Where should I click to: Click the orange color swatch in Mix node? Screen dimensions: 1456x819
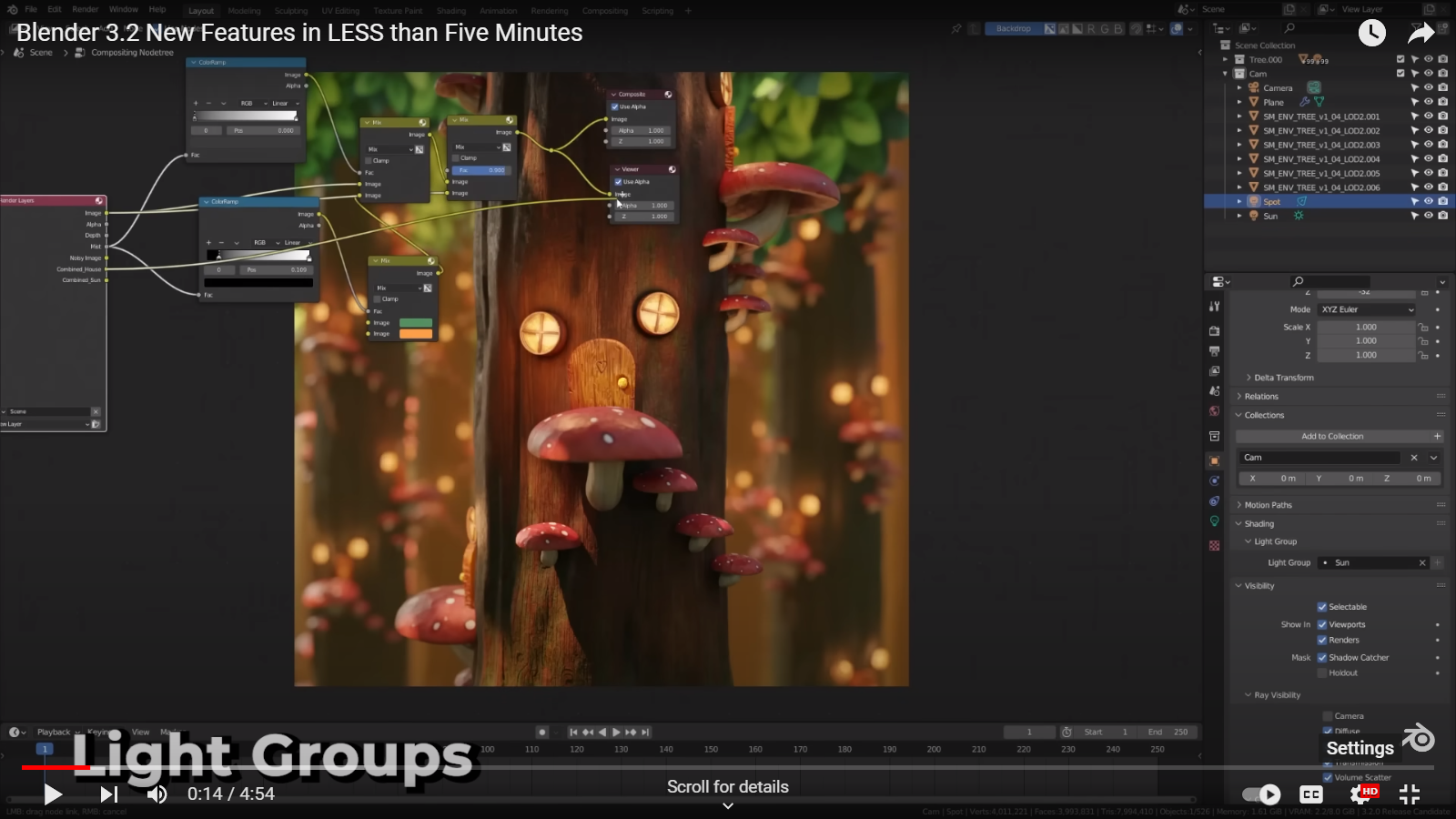point(416,334)
